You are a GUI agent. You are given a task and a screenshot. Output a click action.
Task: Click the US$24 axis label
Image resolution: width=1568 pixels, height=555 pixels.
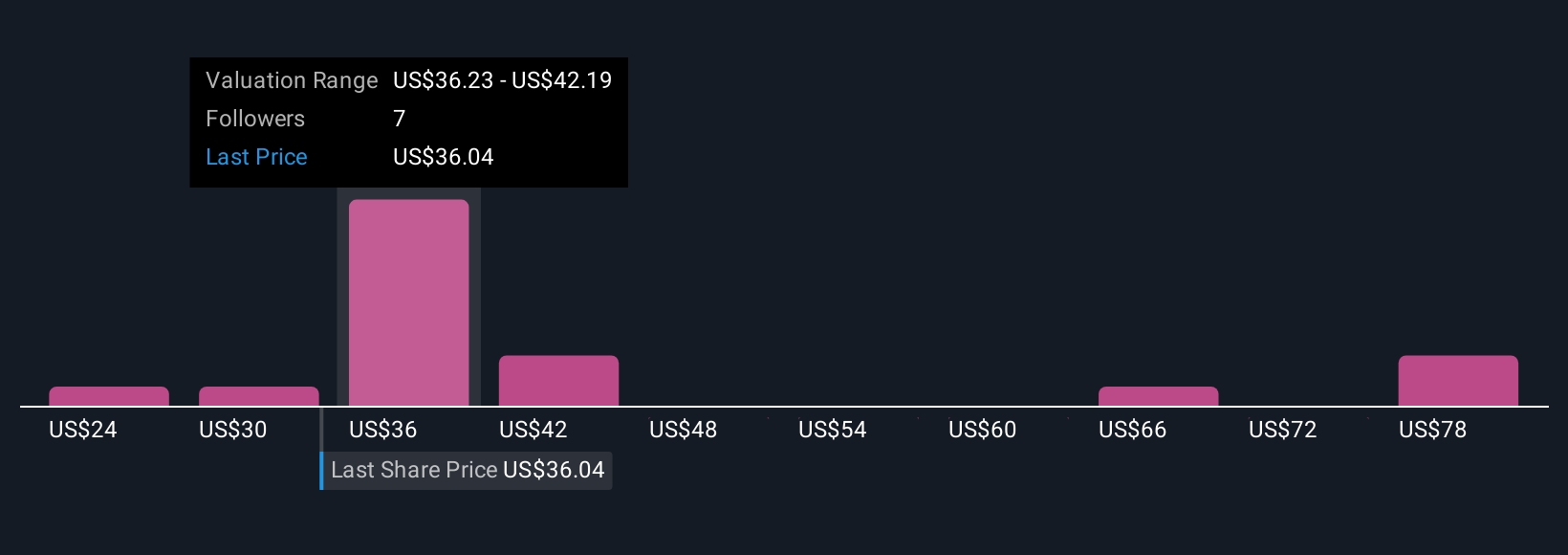[x=82, y=430]
